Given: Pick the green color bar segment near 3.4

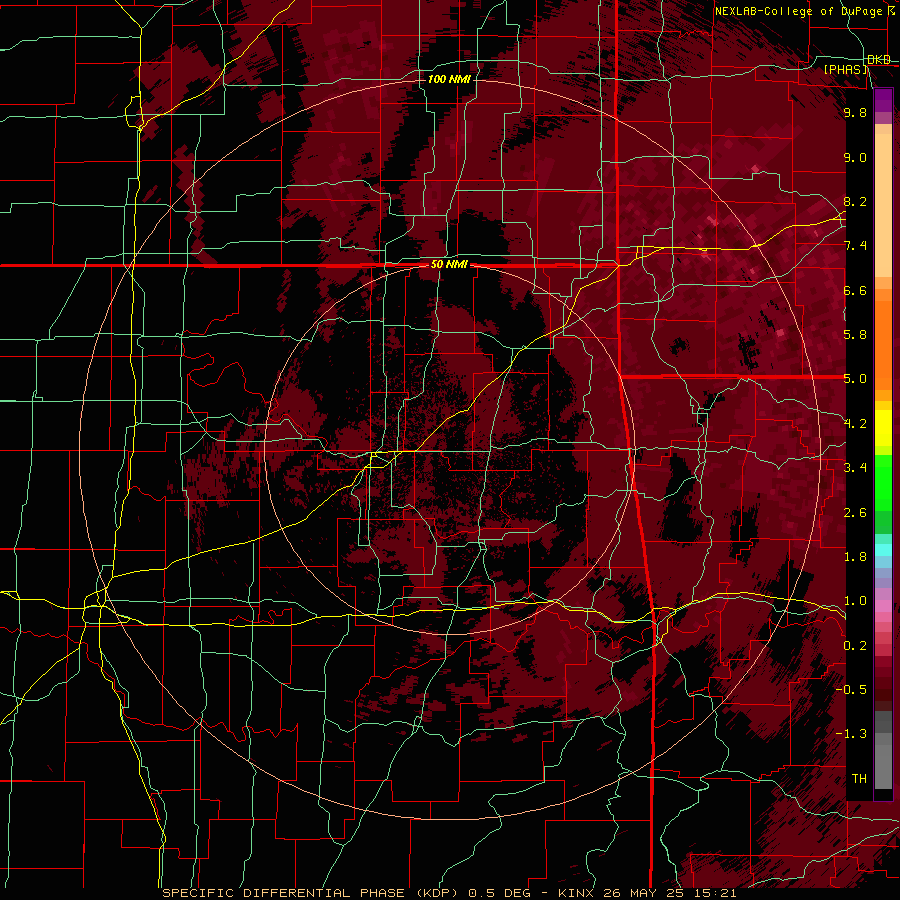Looking at the screenshot, I should [x=883, y=482].
